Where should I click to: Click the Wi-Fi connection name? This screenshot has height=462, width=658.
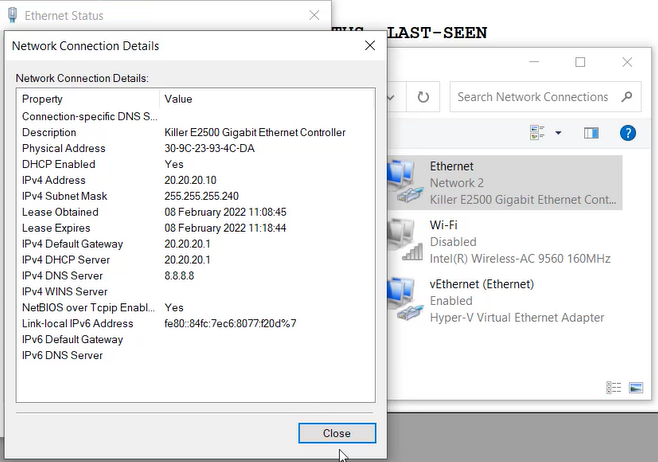(444, 225)
